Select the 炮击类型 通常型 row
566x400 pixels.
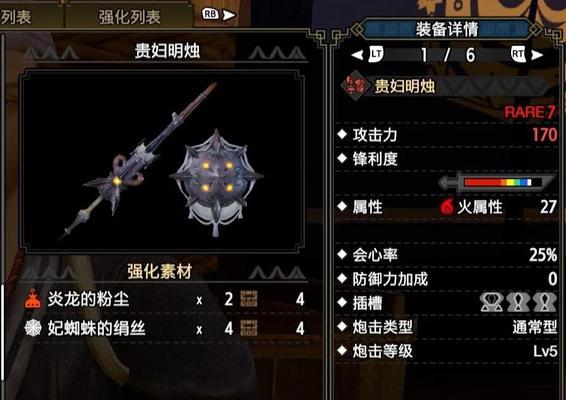447,327
